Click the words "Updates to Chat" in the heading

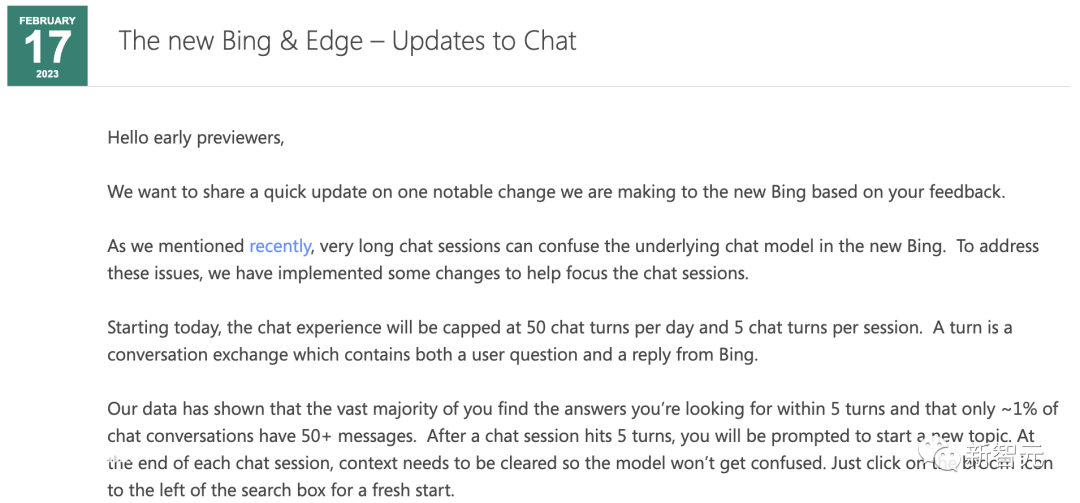click(484, 41)
